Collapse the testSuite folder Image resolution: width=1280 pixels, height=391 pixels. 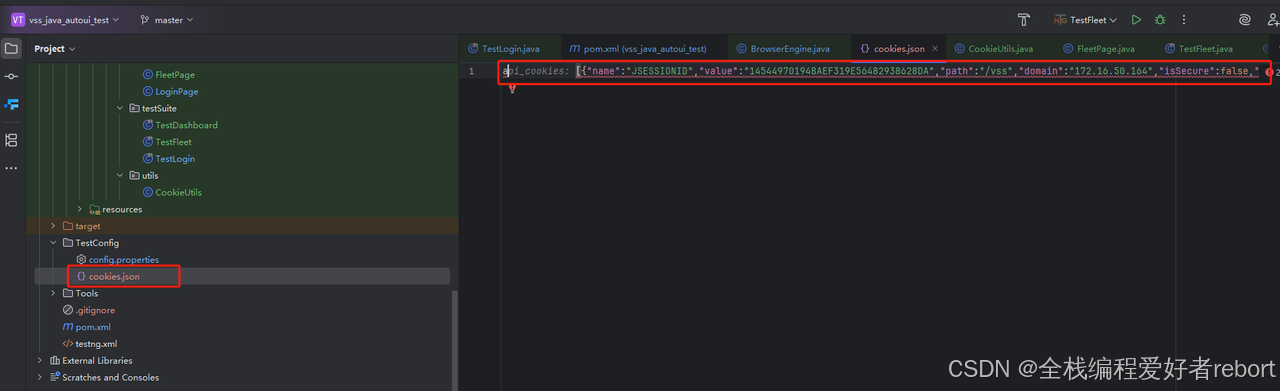[x=120, y=108]
